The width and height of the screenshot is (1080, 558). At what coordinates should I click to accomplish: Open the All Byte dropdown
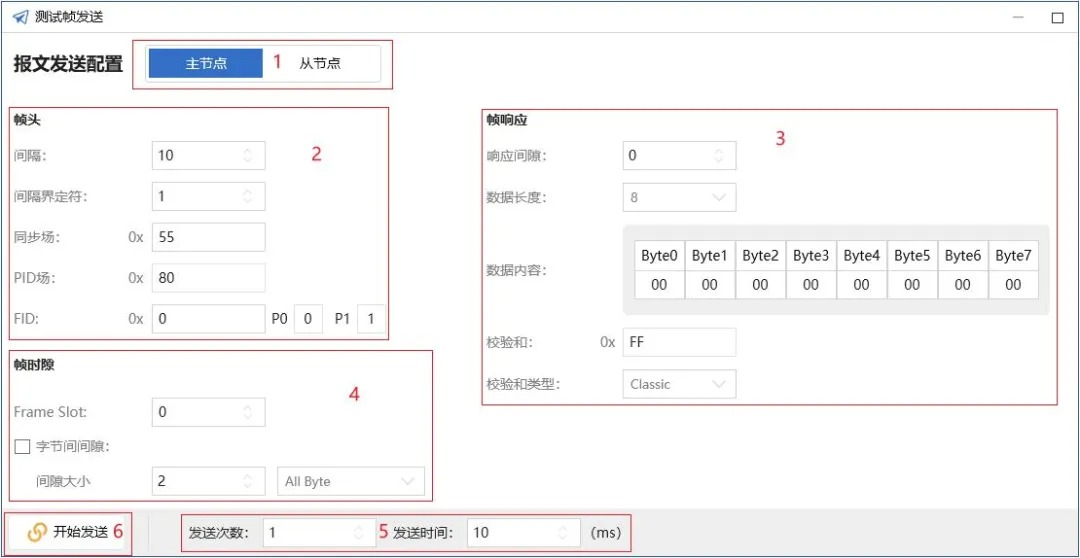[351, 482]
